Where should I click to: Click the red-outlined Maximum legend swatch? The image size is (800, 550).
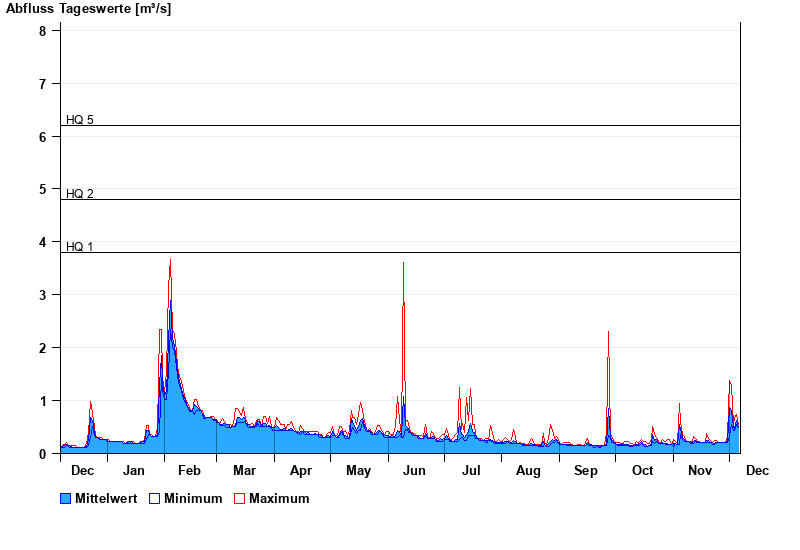(x=240, y=498)
